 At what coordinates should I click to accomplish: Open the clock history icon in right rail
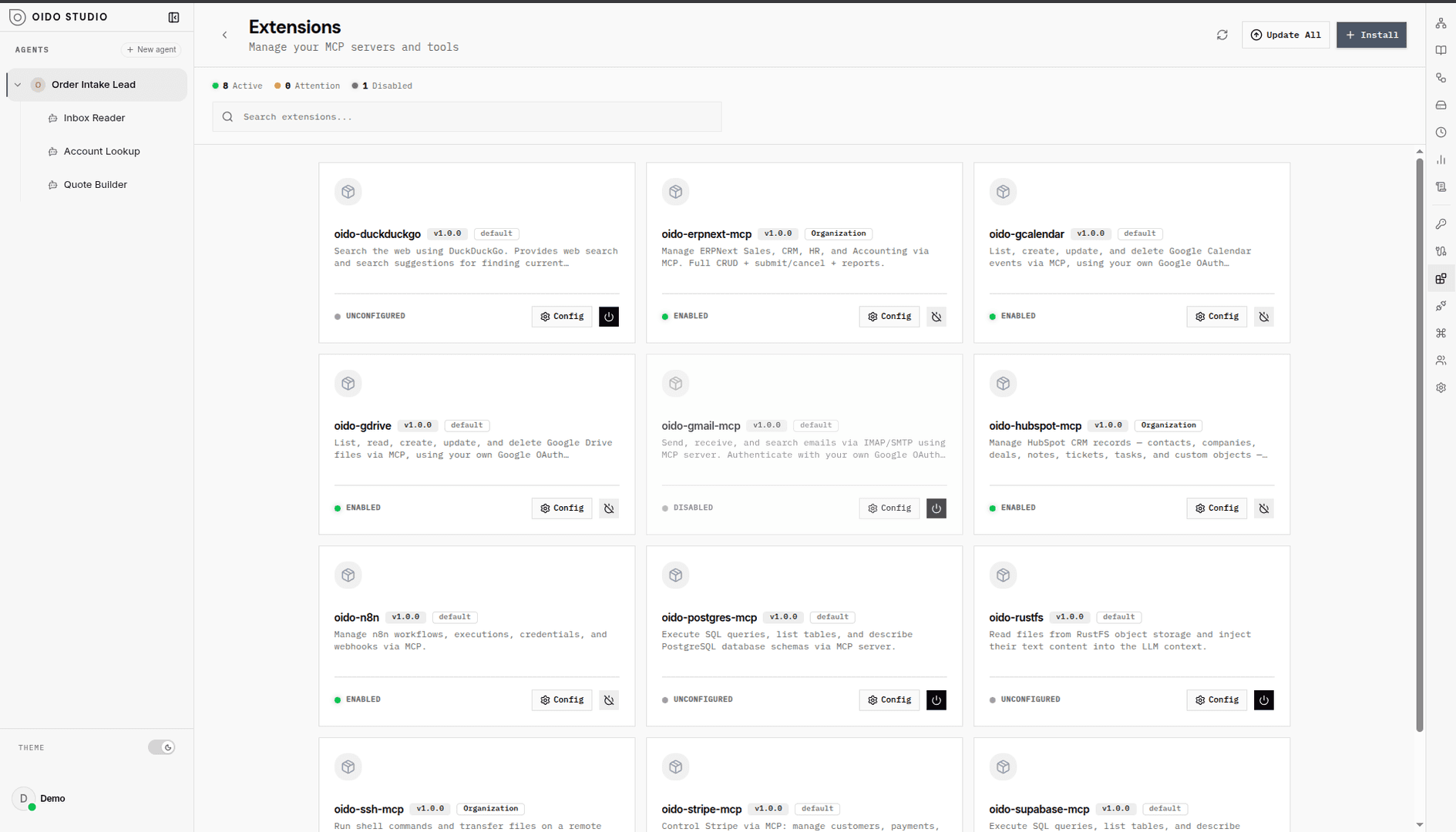(1441, 133)
